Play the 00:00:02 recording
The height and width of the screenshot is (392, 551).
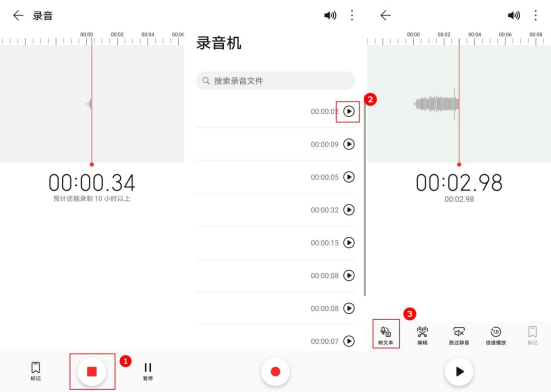tap(349, 111)
